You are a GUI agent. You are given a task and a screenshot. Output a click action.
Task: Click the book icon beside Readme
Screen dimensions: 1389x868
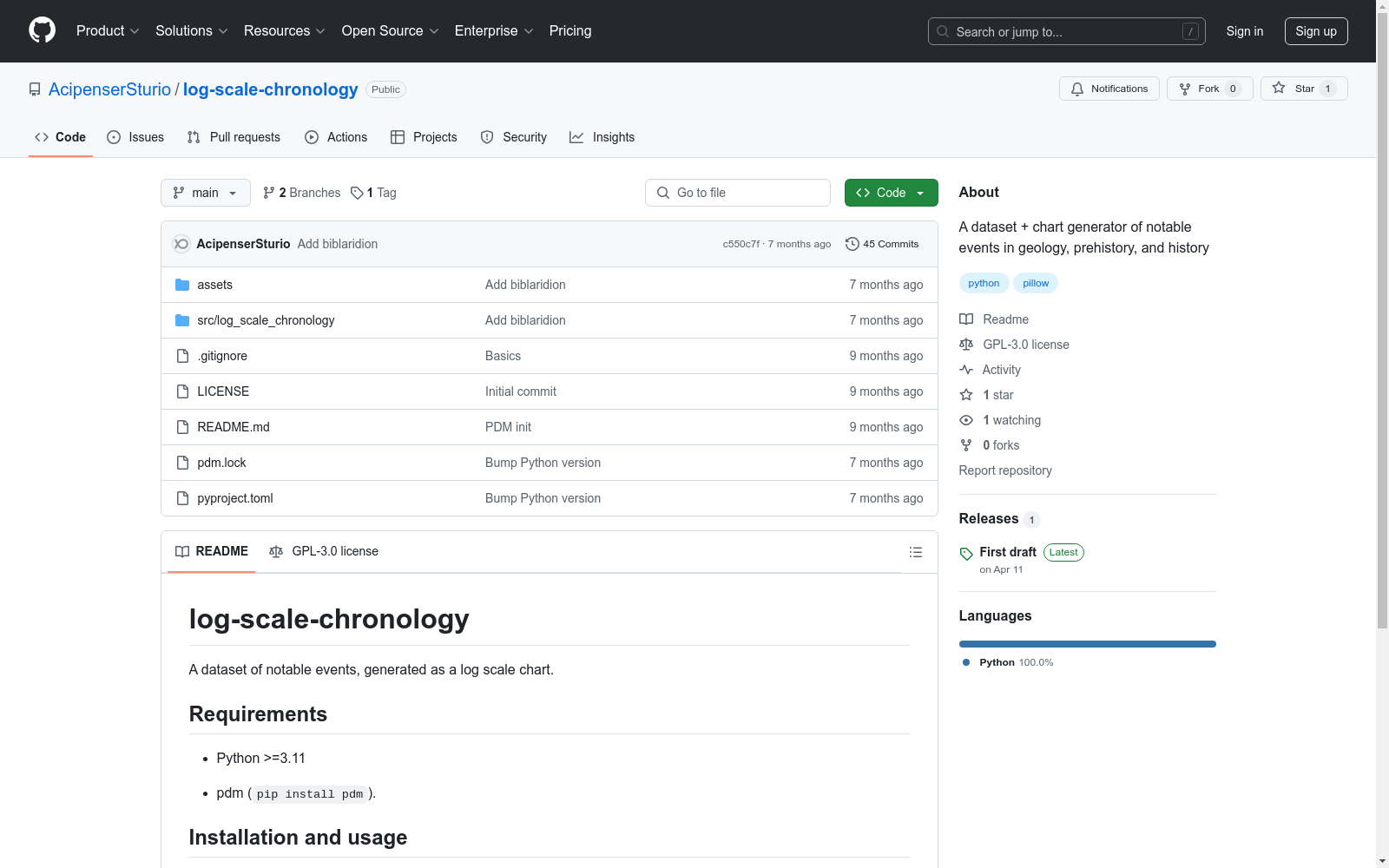966,319
